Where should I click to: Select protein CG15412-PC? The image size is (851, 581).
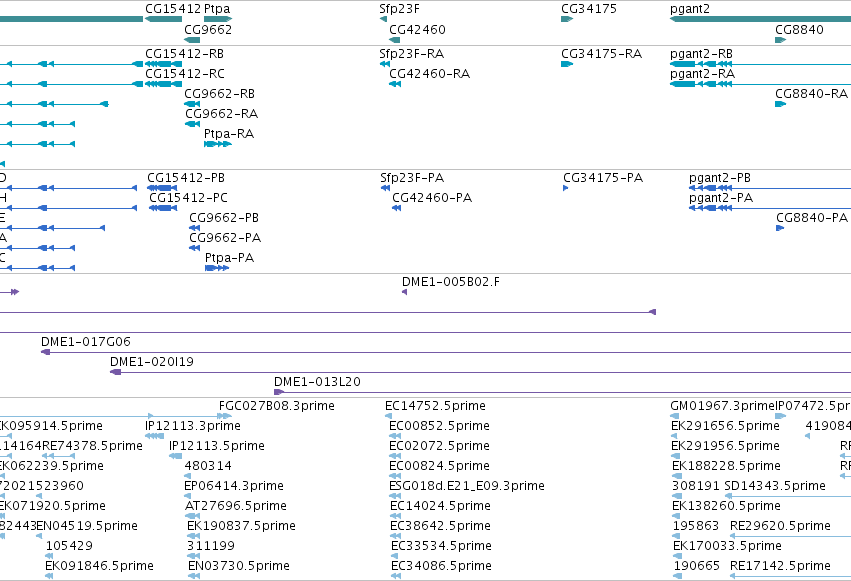point(188,198)
